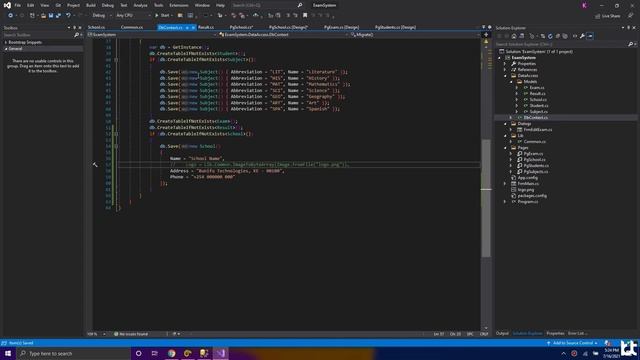Select FrmEditExam.cs in Solution Explorer
This screenshot has width=640, height=360.
pyautogui.click(x=538, y=130)
